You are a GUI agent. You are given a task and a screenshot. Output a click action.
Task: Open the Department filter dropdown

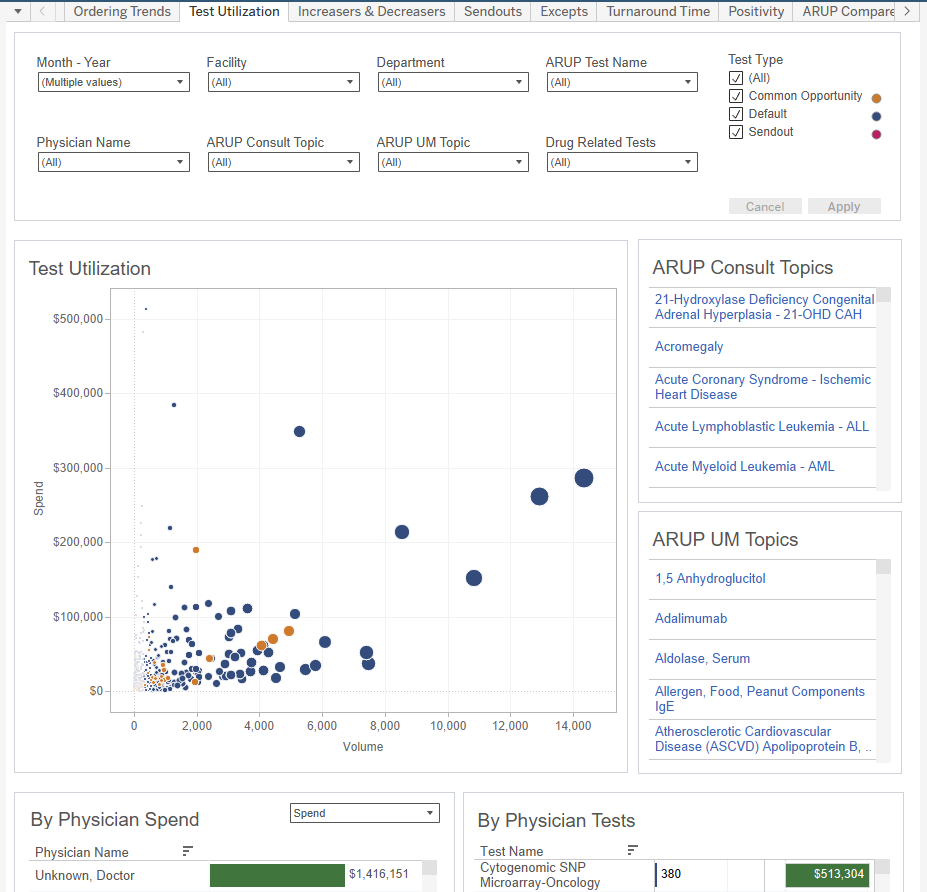pyautogui.click(x=521, y=82)
